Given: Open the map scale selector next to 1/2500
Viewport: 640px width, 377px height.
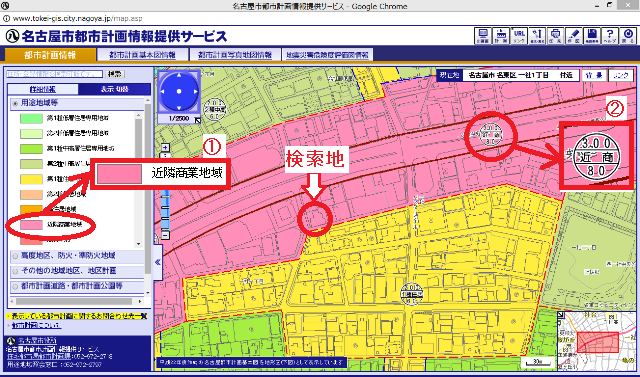Looking at the screenshot, I should click(198, 120).
